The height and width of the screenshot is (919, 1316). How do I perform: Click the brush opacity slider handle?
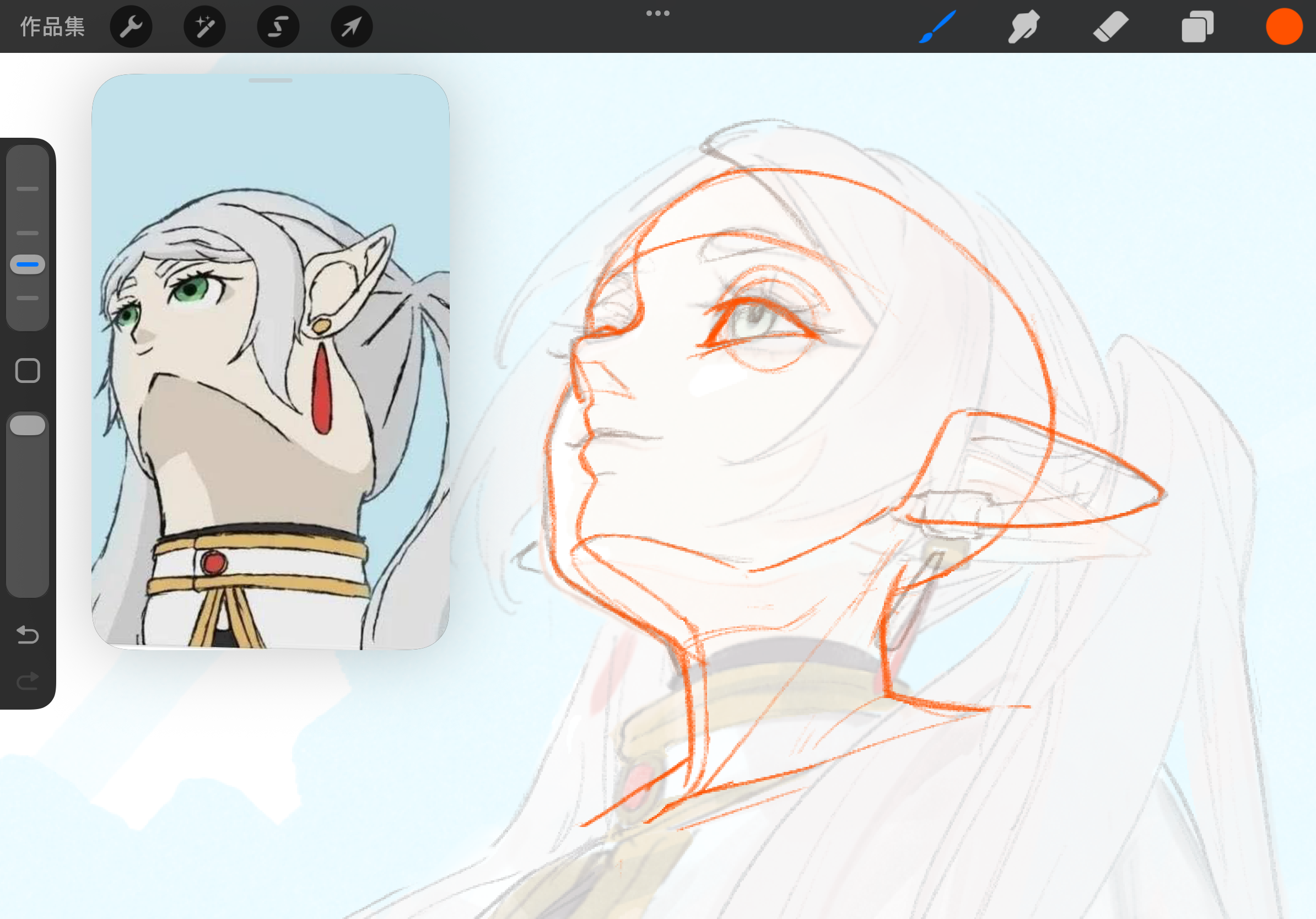coord(28,426)
